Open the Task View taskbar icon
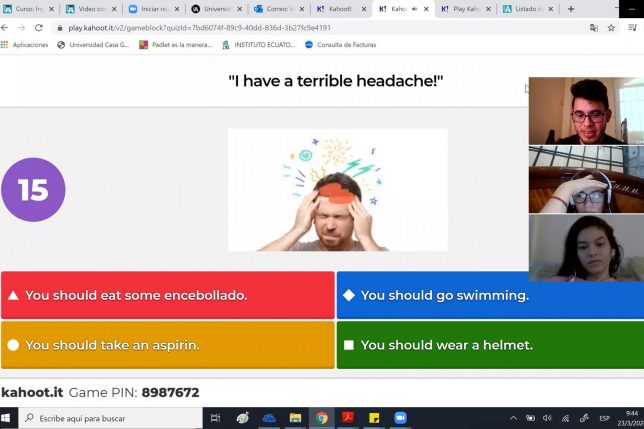The height and width of the screenshot is (429, 644). click(x=218, y=418)
